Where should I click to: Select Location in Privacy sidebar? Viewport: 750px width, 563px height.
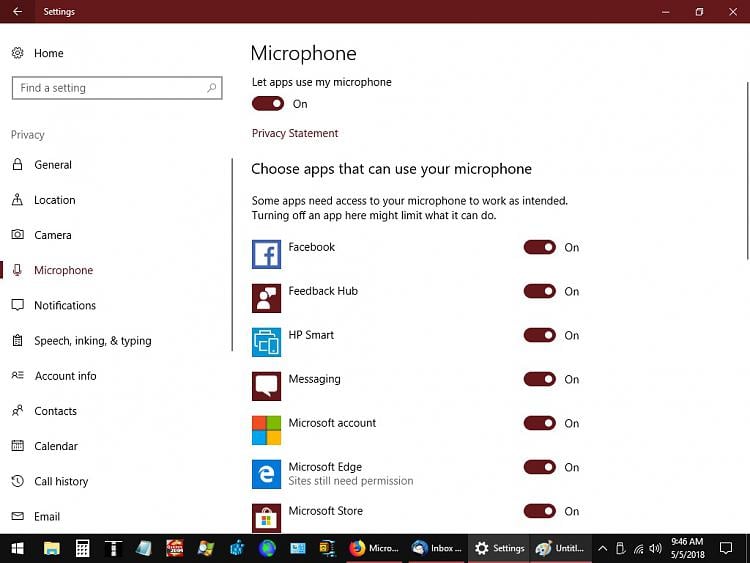[55, 200]
